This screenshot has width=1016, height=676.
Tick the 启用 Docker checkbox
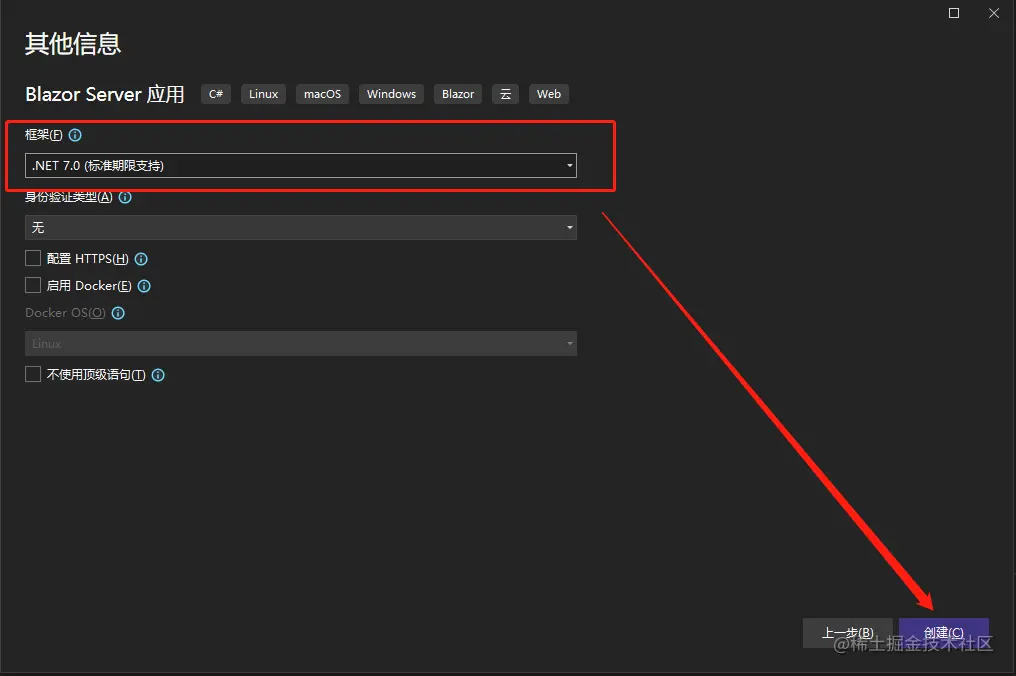coord(33,285)
